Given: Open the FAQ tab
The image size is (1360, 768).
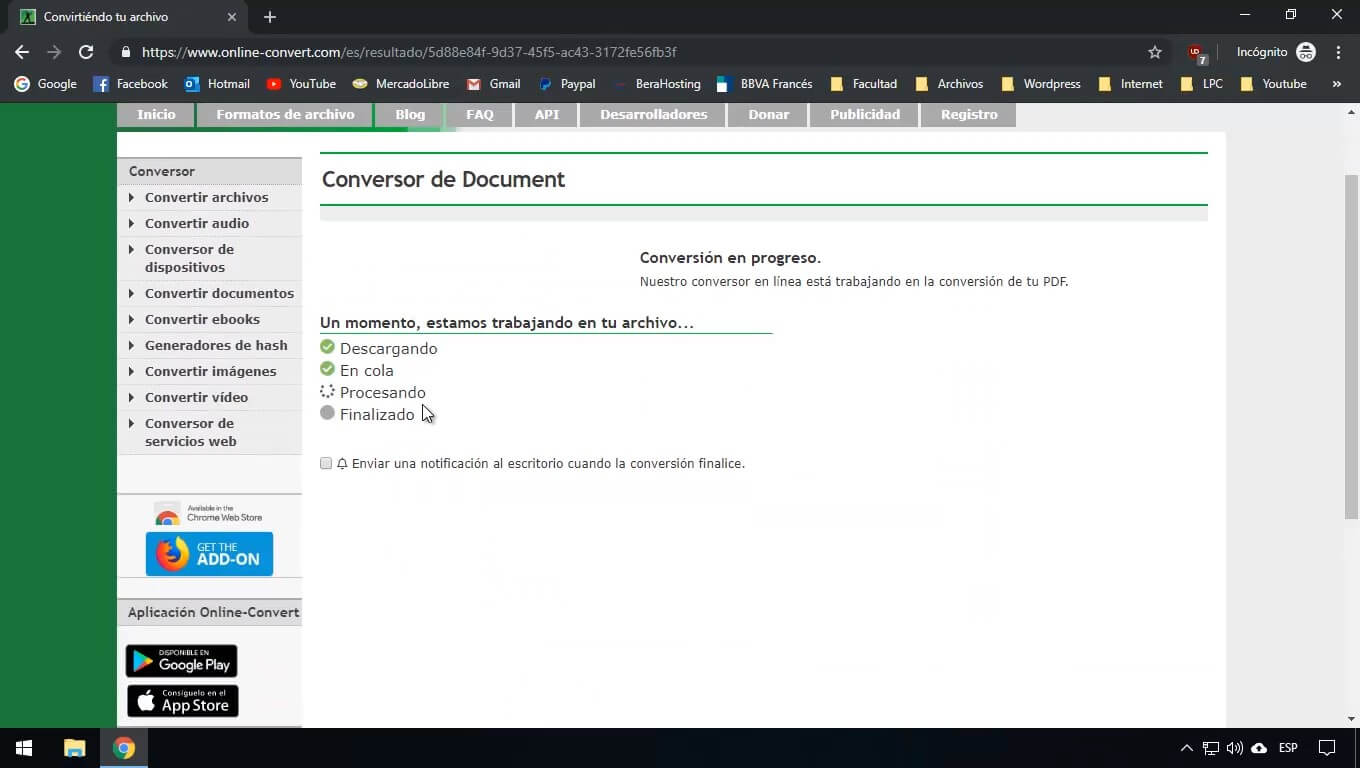Looking at the screenshot, I should coord(480,115).
